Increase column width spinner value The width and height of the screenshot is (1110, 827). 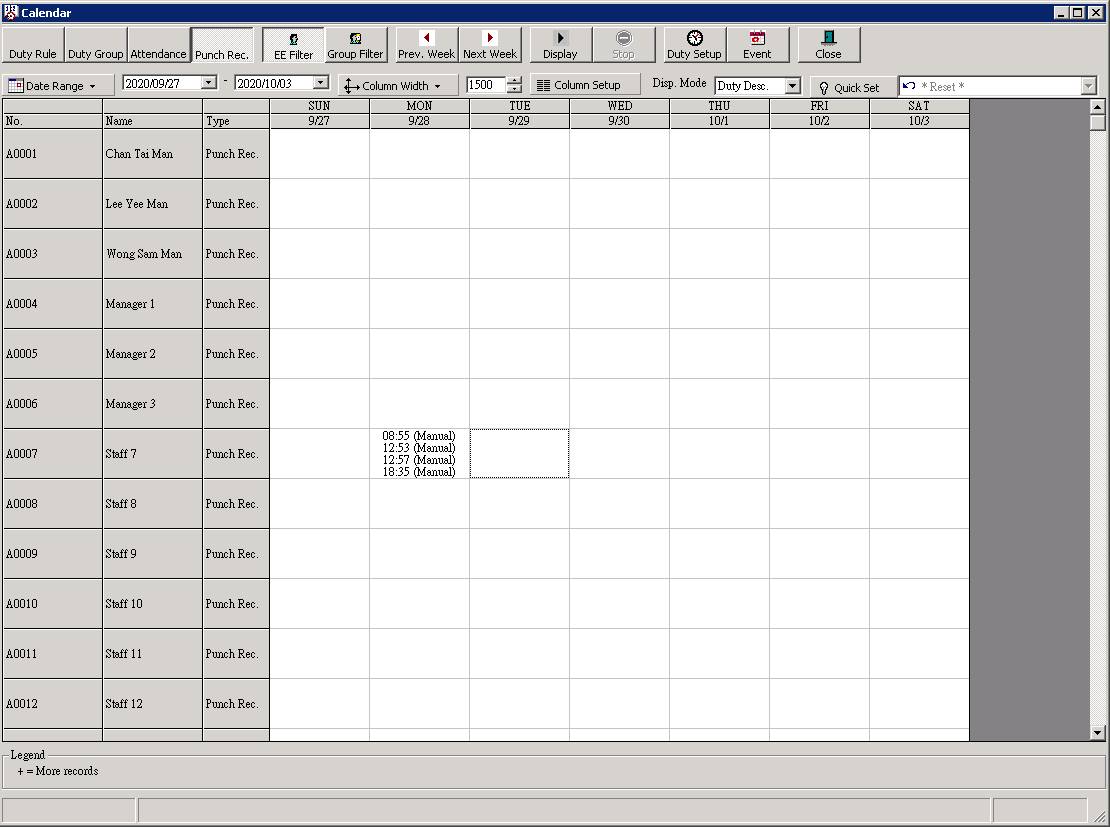tap(515, 81)
